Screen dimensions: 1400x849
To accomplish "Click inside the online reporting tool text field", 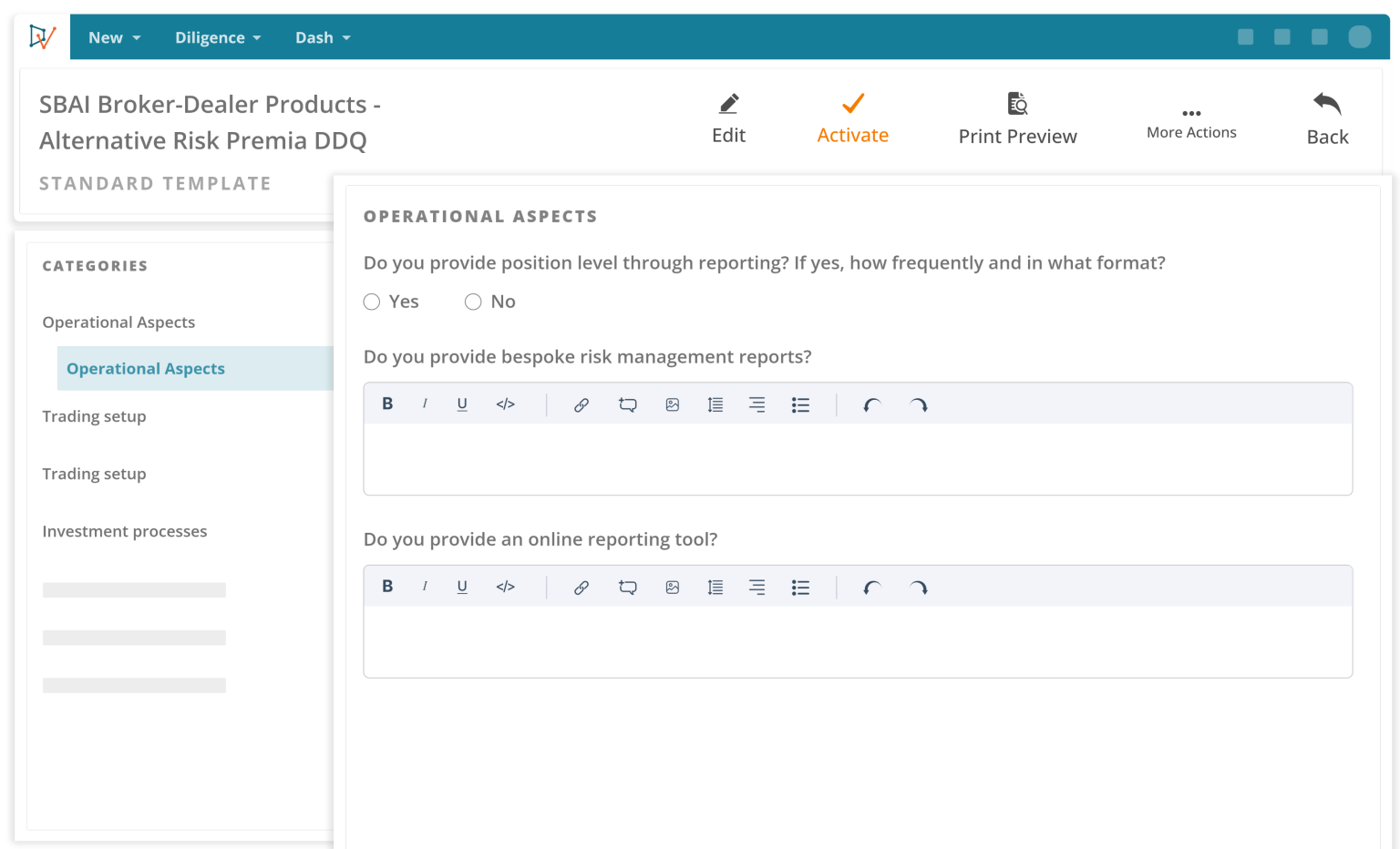I will [857, 638].
